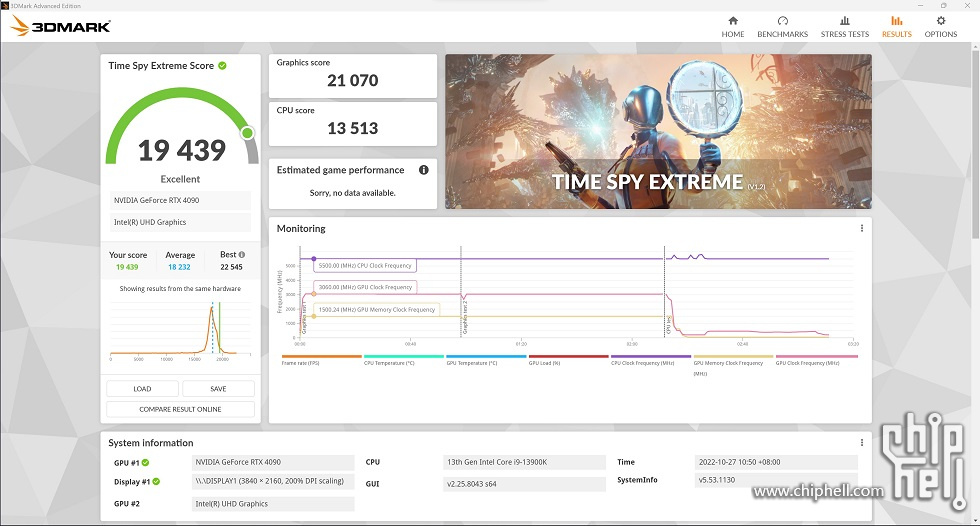Click the Average score 18 232
Viewport: 980px width, 526px height.
[x=179, y=267]
